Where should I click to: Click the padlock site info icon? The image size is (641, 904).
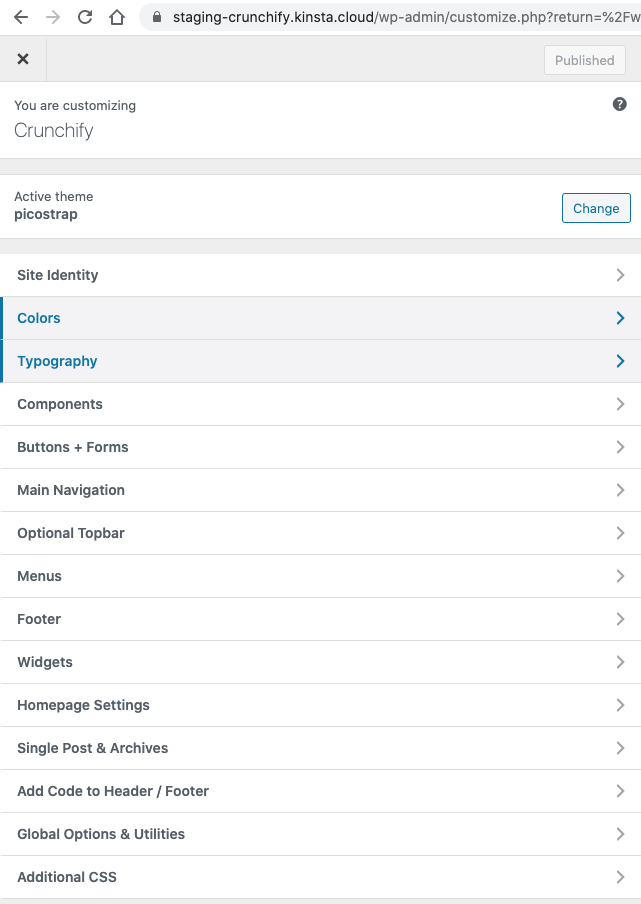click(157, 17)
